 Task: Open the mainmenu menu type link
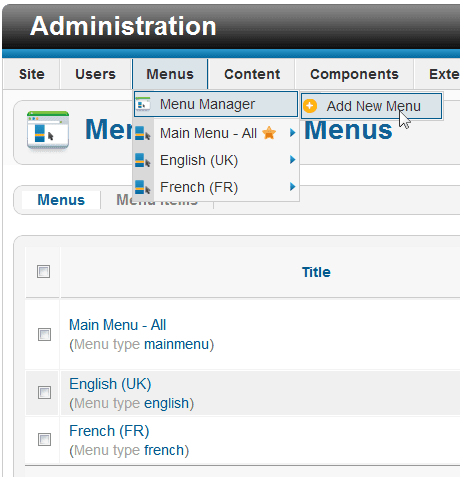[176, 344]
